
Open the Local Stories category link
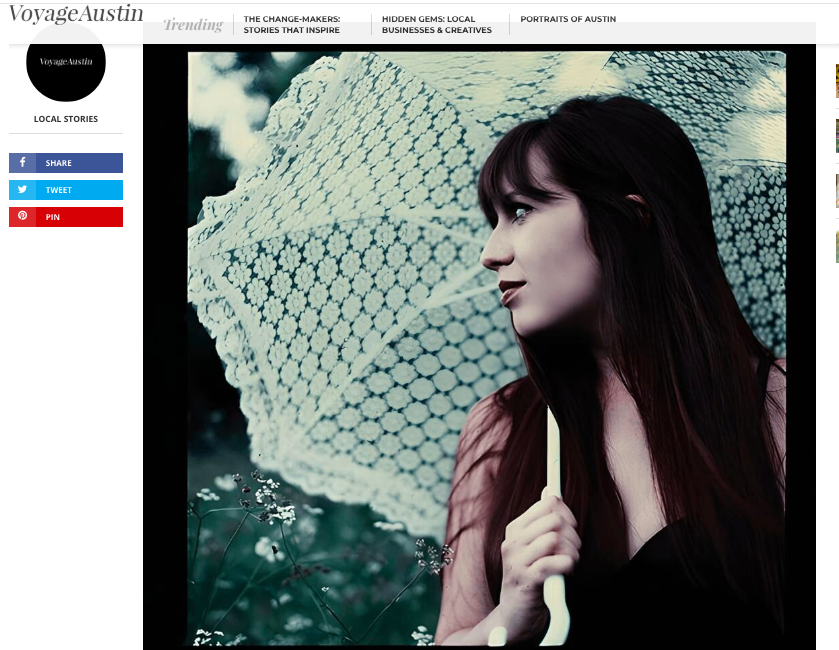(66, 119)
